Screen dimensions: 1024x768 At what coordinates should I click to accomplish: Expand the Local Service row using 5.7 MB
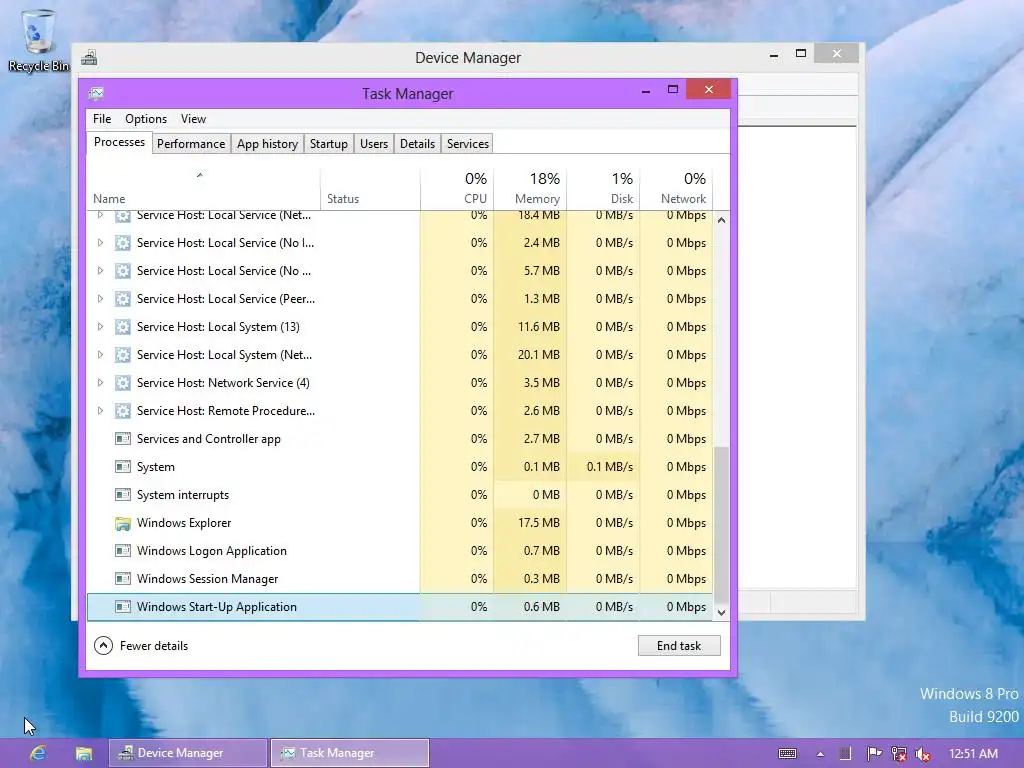pyautogui.click(x=100, y=270)
